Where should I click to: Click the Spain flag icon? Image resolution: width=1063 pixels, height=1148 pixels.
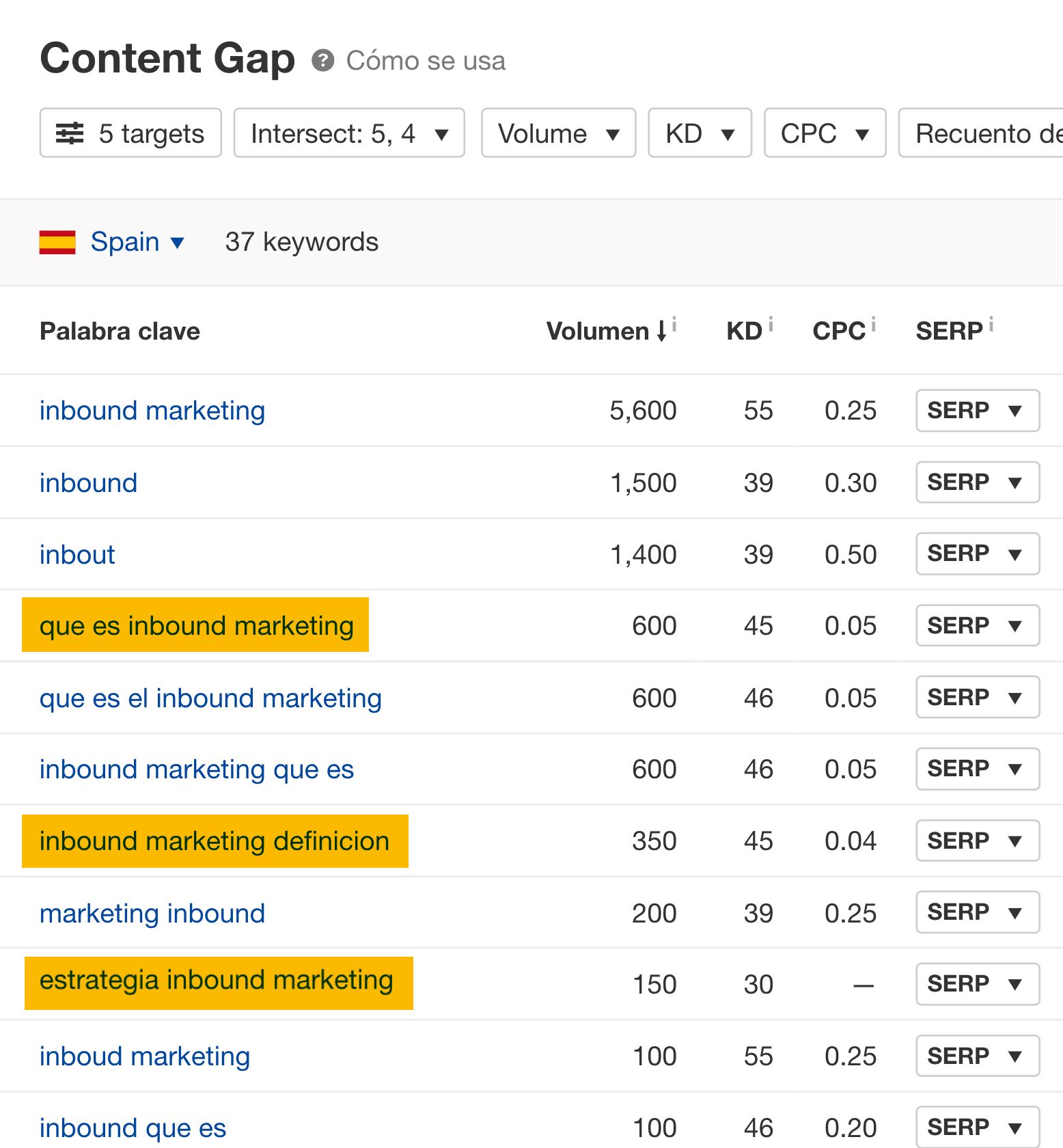point(57,242)
